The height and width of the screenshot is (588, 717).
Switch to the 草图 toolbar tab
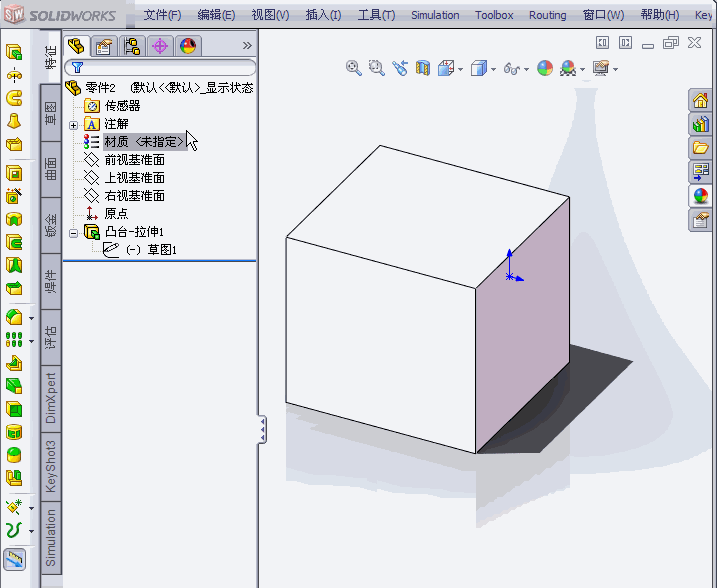[x=51, y=113]
